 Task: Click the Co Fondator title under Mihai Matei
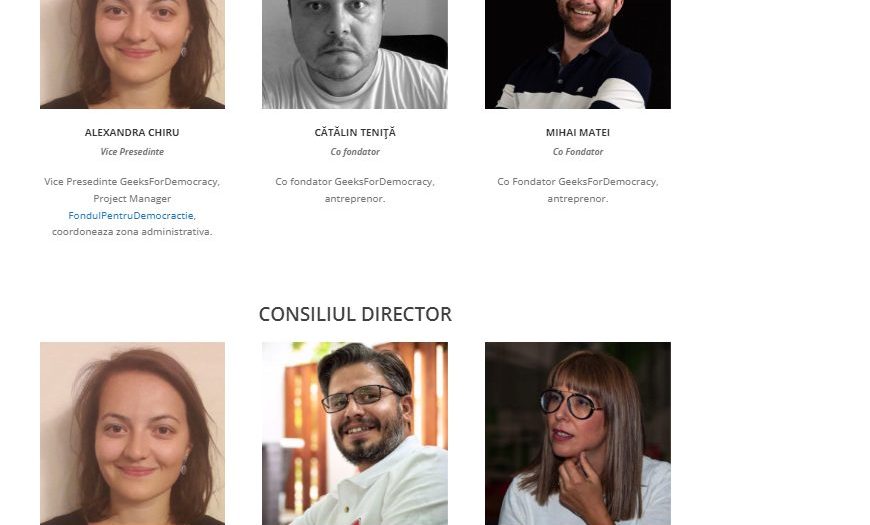[578, 152]
